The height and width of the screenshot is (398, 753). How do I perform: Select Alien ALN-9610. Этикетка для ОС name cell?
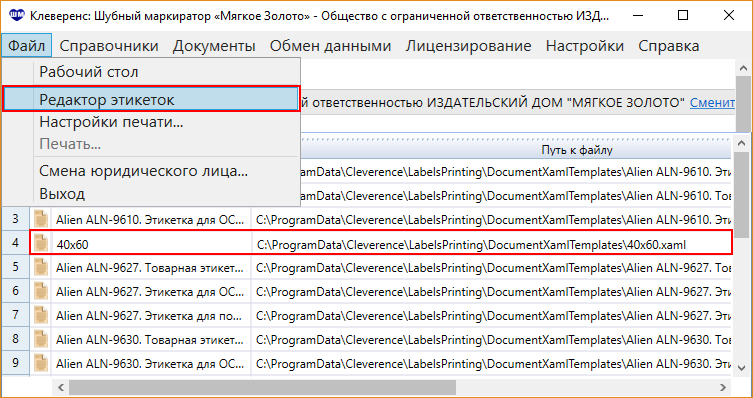(x=151, y=220)
